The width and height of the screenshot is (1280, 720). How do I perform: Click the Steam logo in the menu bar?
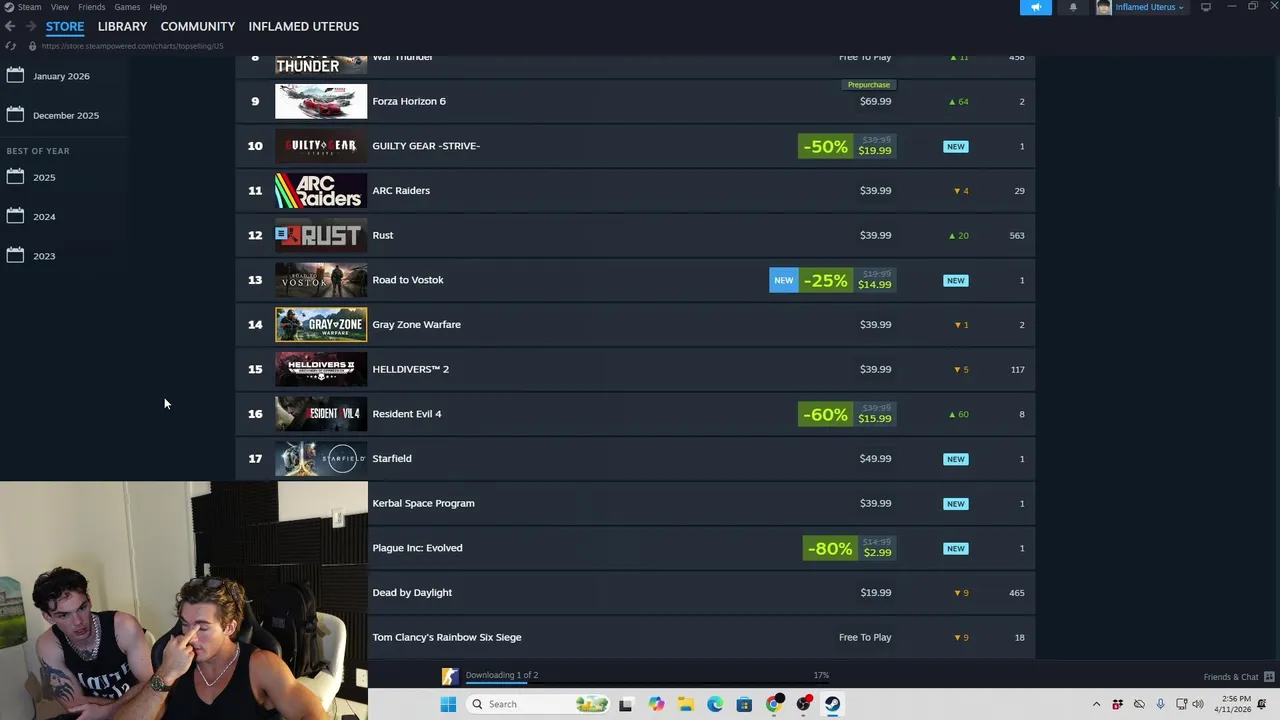coord(8,7)
